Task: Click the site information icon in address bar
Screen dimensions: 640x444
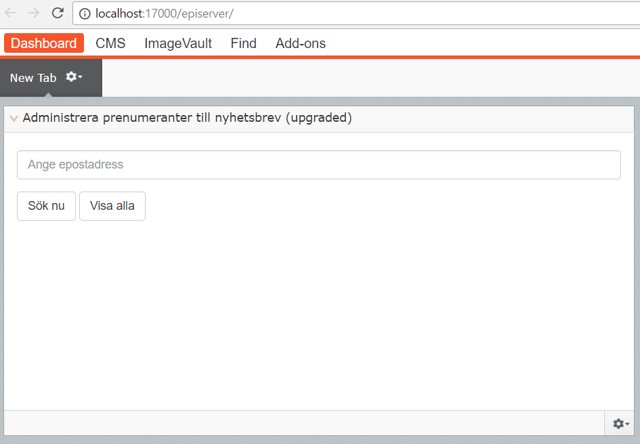Action: click(x=84, y=14)
